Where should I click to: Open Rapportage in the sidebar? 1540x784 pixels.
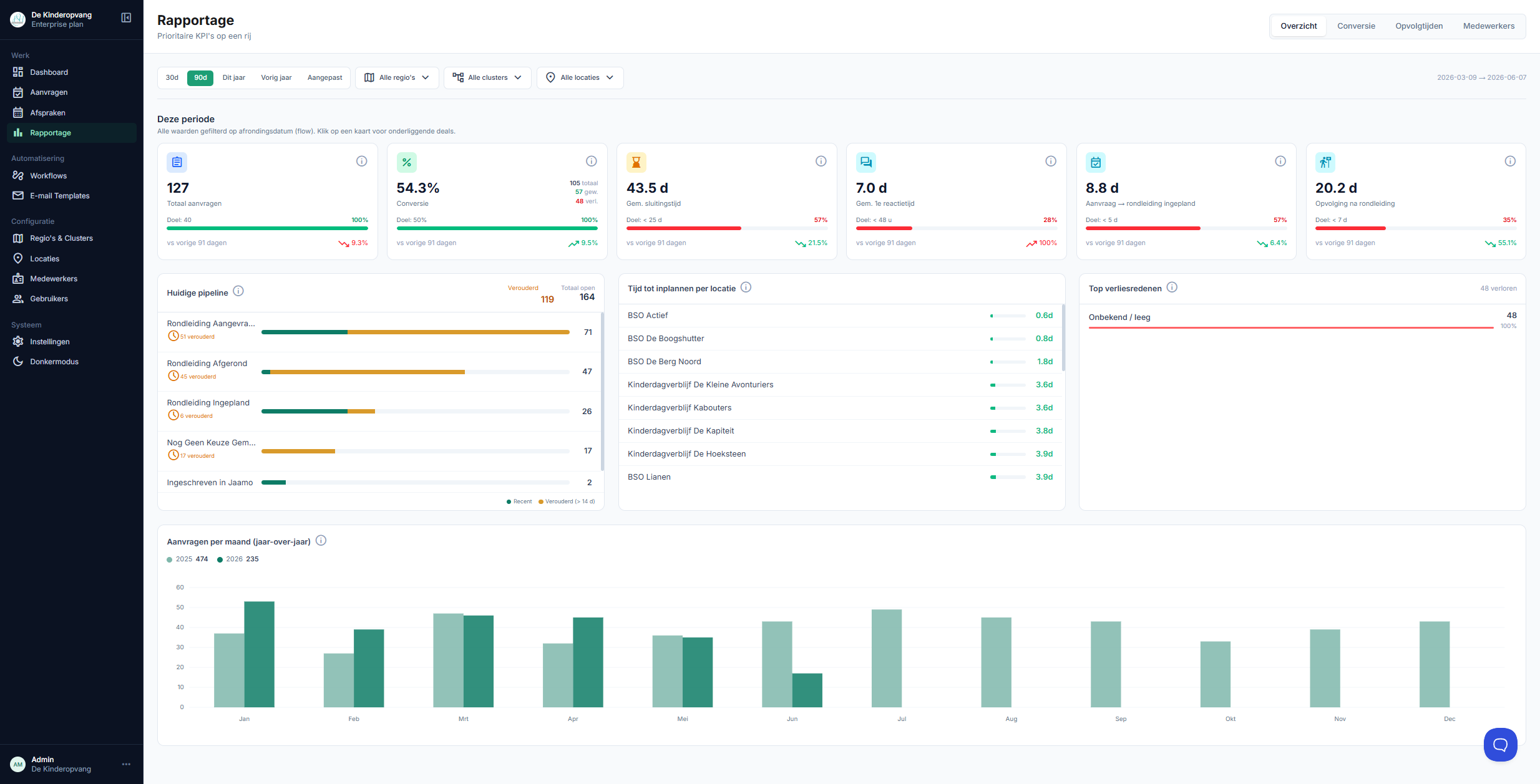72,133
